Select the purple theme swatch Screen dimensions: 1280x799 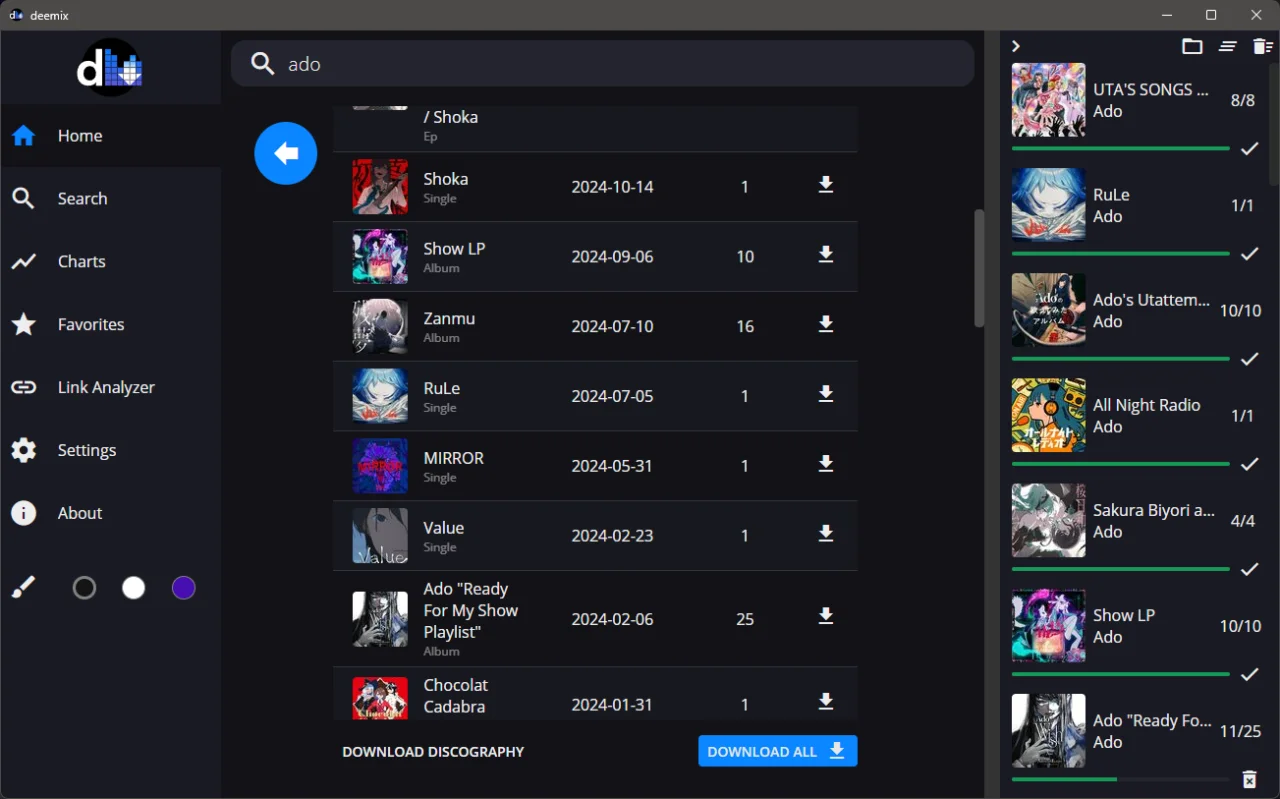point(183,588)
